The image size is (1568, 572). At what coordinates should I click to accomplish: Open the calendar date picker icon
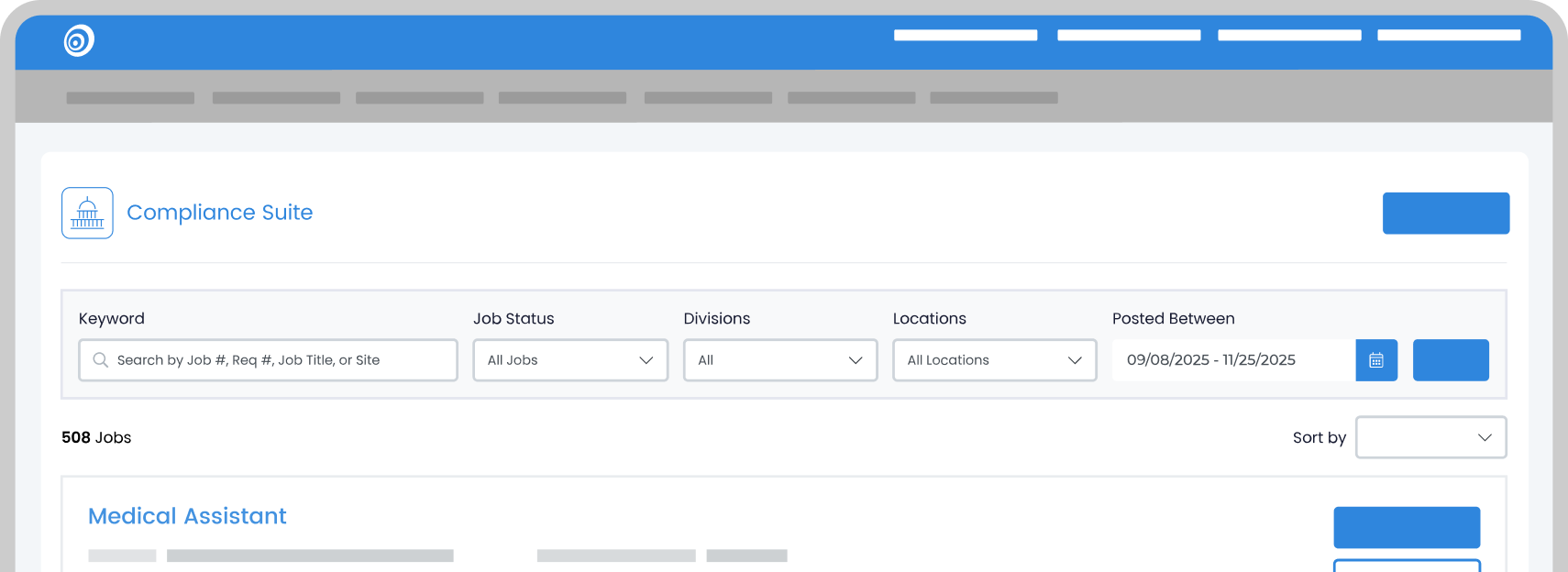pyautogui.click(x=1375, y=360)
